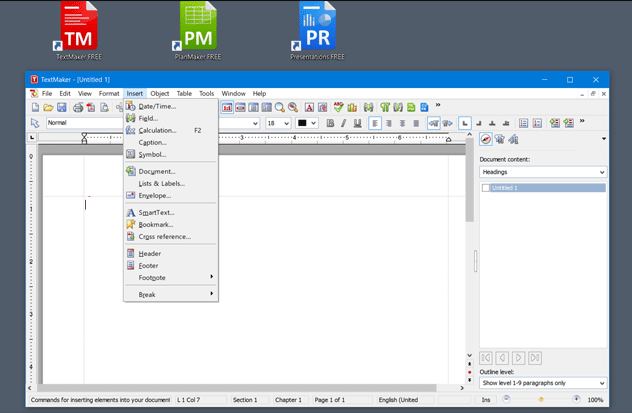Toggle italic formatting
The width and height of the screenshot is (632, 413).
tap(343, 123)
